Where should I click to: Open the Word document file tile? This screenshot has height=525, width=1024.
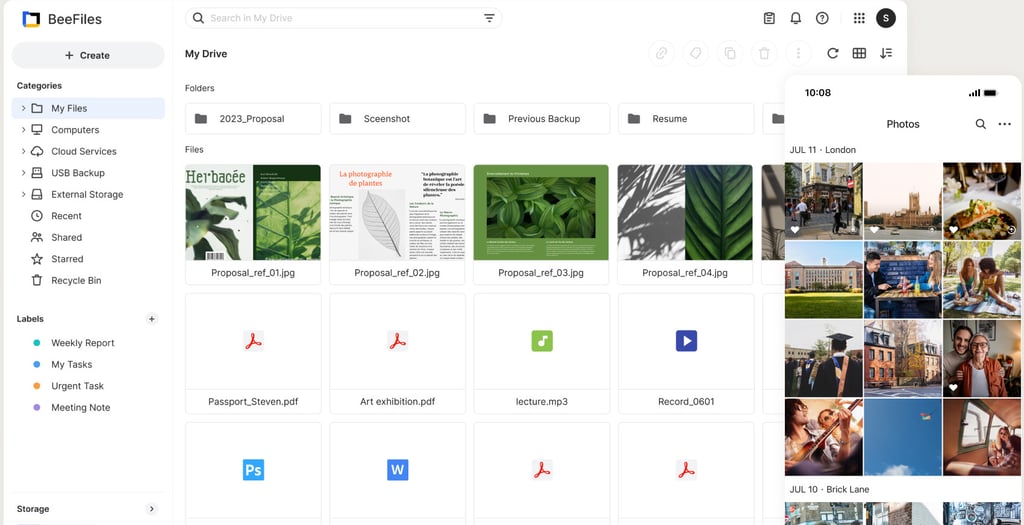click(x=398, y=473)
